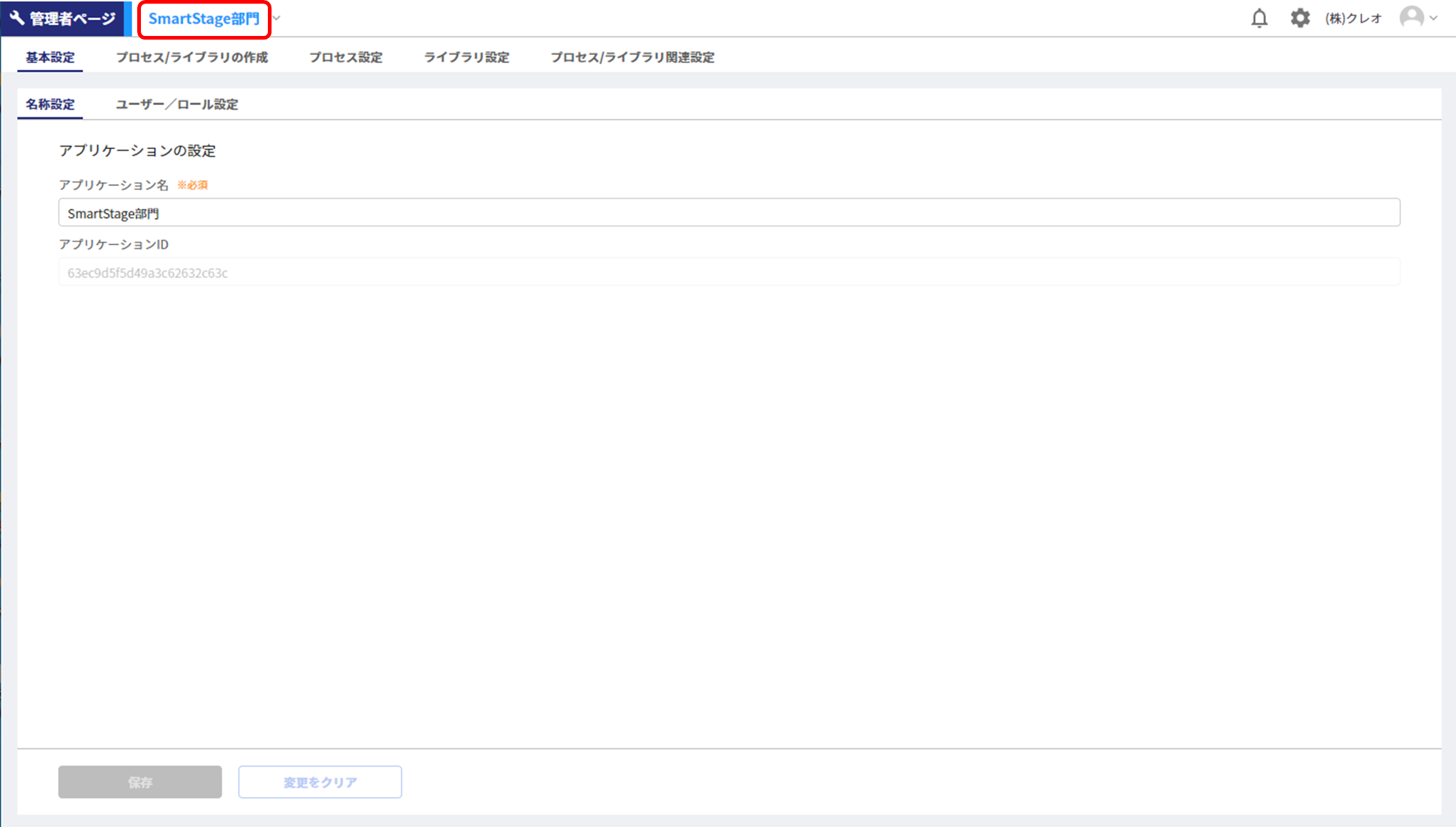The width and height of the screenshot is (1456, 827).
Task: Click the (株)クレオ company name
Action: (x=1353, y=18)
